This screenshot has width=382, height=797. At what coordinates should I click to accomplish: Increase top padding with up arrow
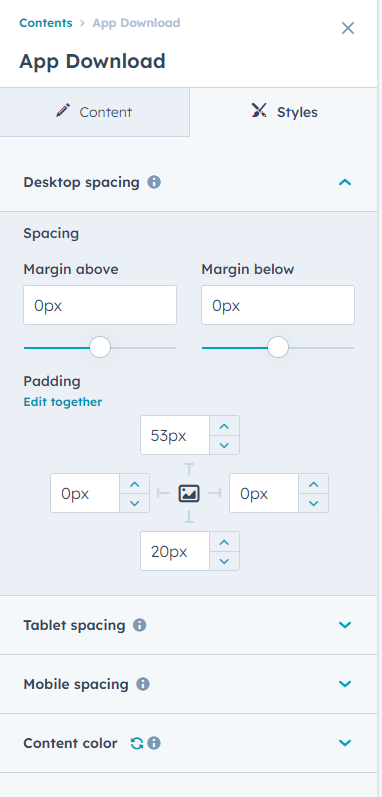click(224, 426)
